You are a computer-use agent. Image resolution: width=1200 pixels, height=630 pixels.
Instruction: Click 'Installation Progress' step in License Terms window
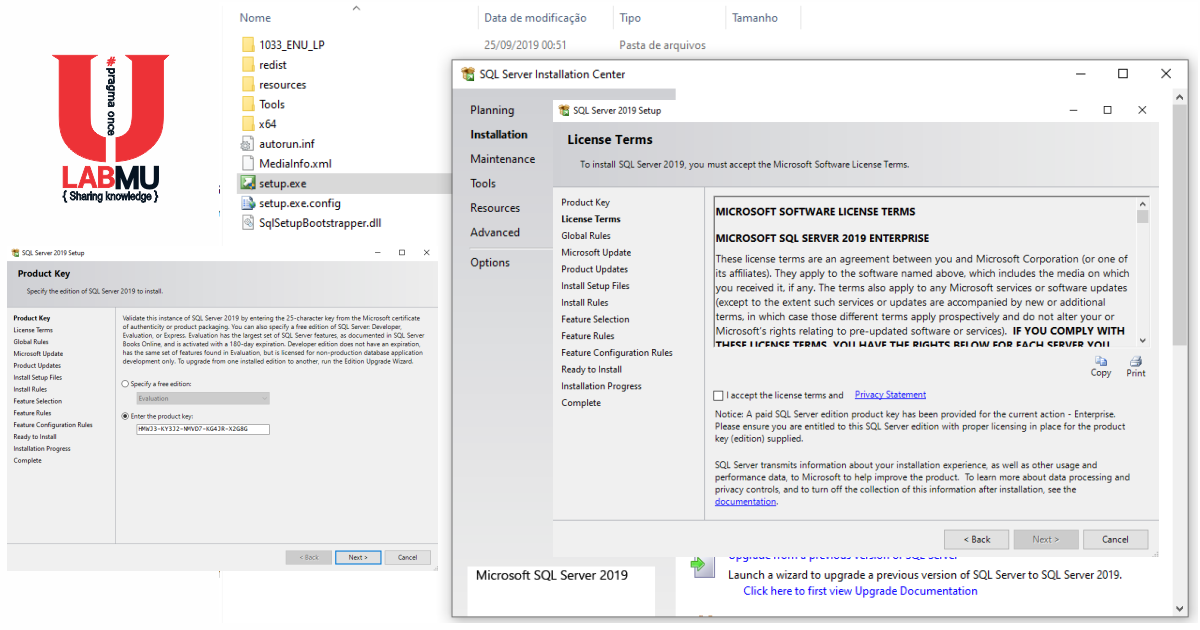[x=601, y=386]
